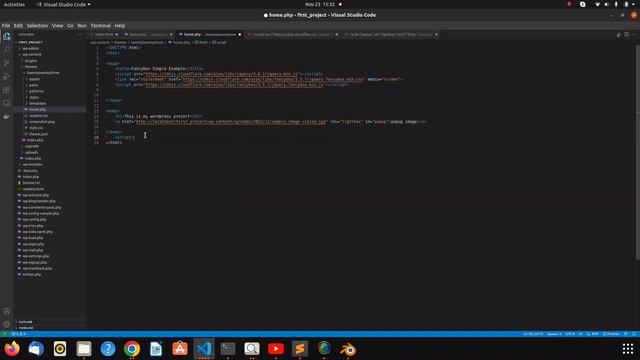Open the Visual Studio Code app menu dropdown
The image size is (640, 360).
tap(64, 4)
